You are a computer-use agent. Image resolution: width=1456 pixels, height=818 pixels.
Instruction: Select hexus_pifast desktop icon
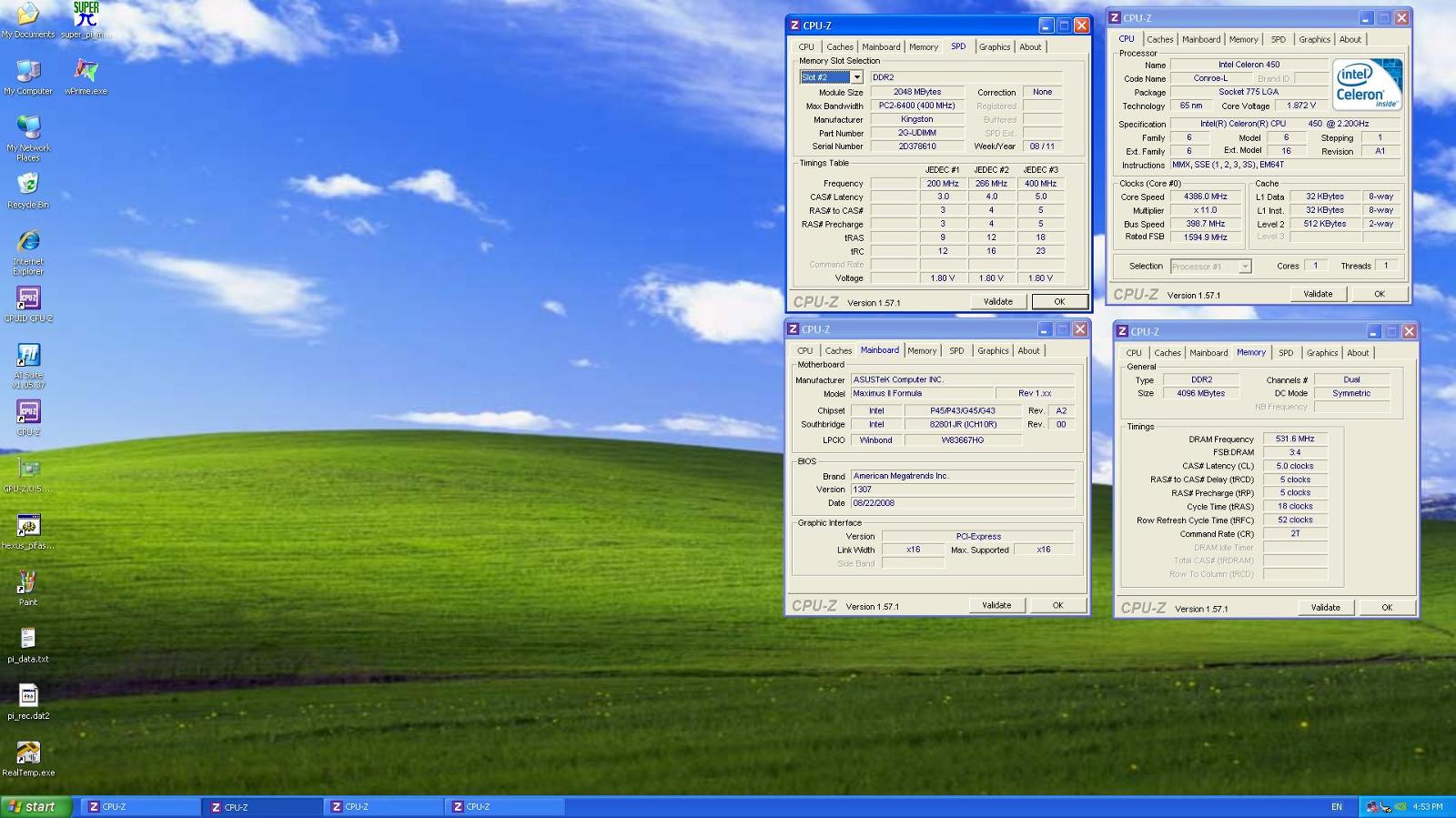pos(28,532)
